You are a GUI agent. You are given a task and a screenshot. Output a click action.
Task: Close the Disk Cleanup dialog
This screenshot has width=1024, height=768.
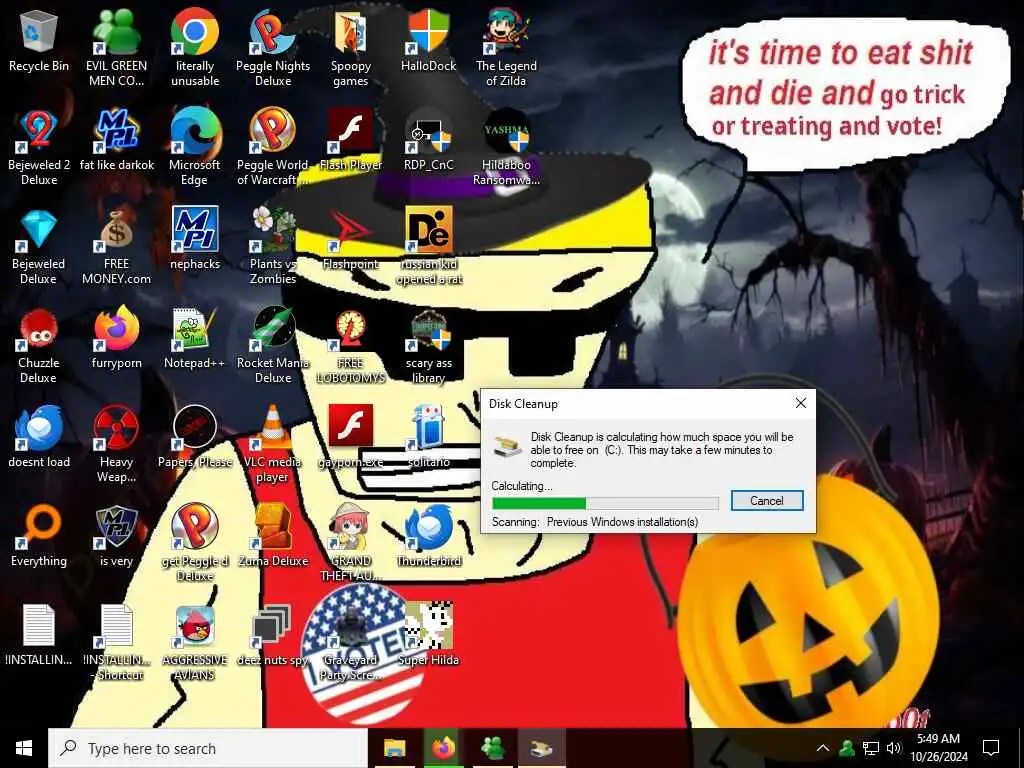(x=801, y=403)
